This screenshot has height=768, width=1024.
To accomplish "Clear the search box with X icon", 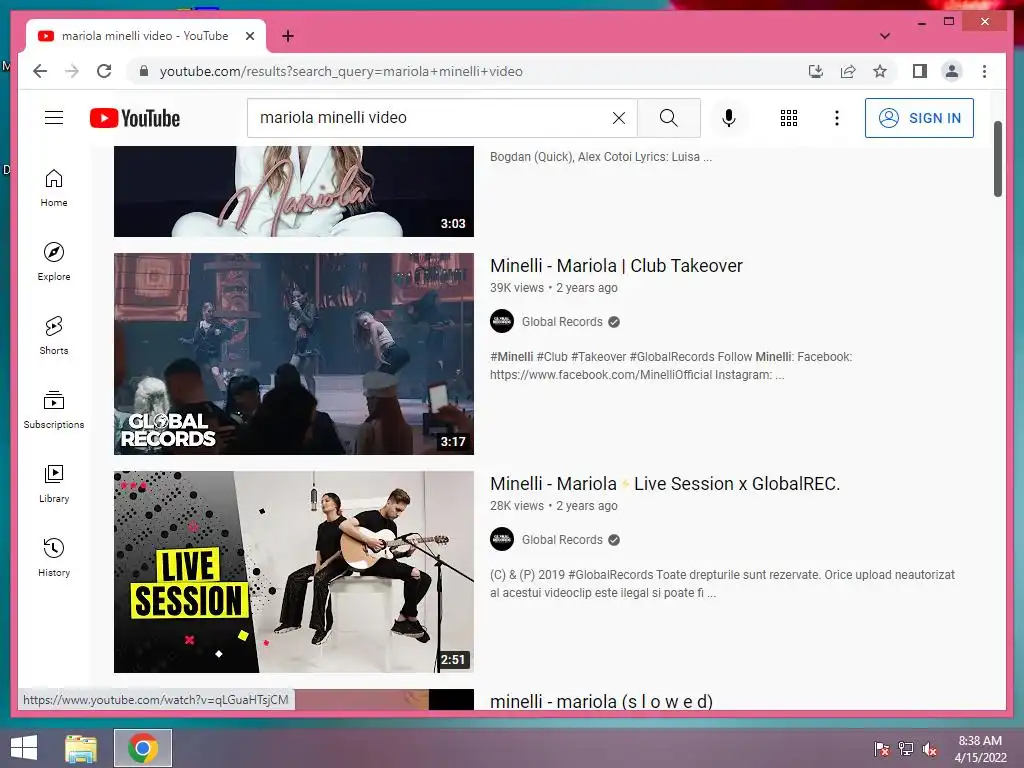I will [618, 118].
